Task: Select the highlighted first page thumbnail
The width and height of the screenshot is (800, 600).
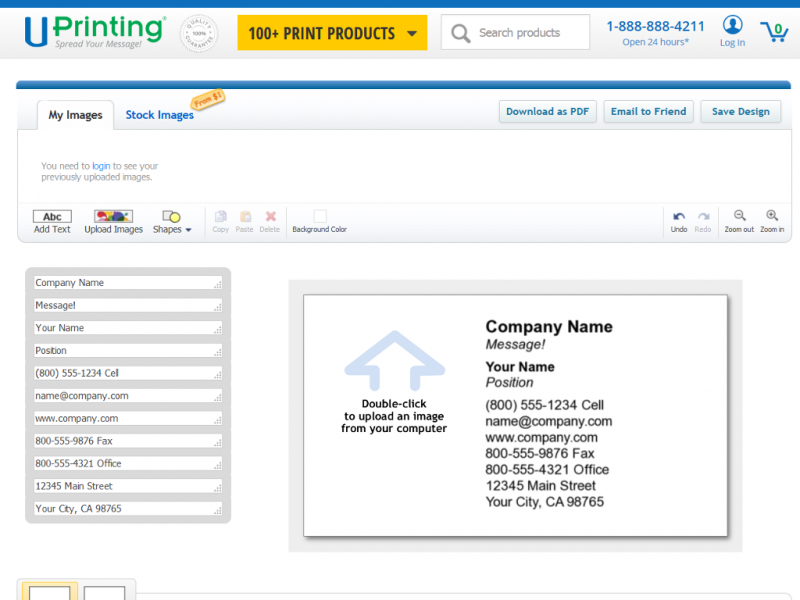Action: [49, 592]
